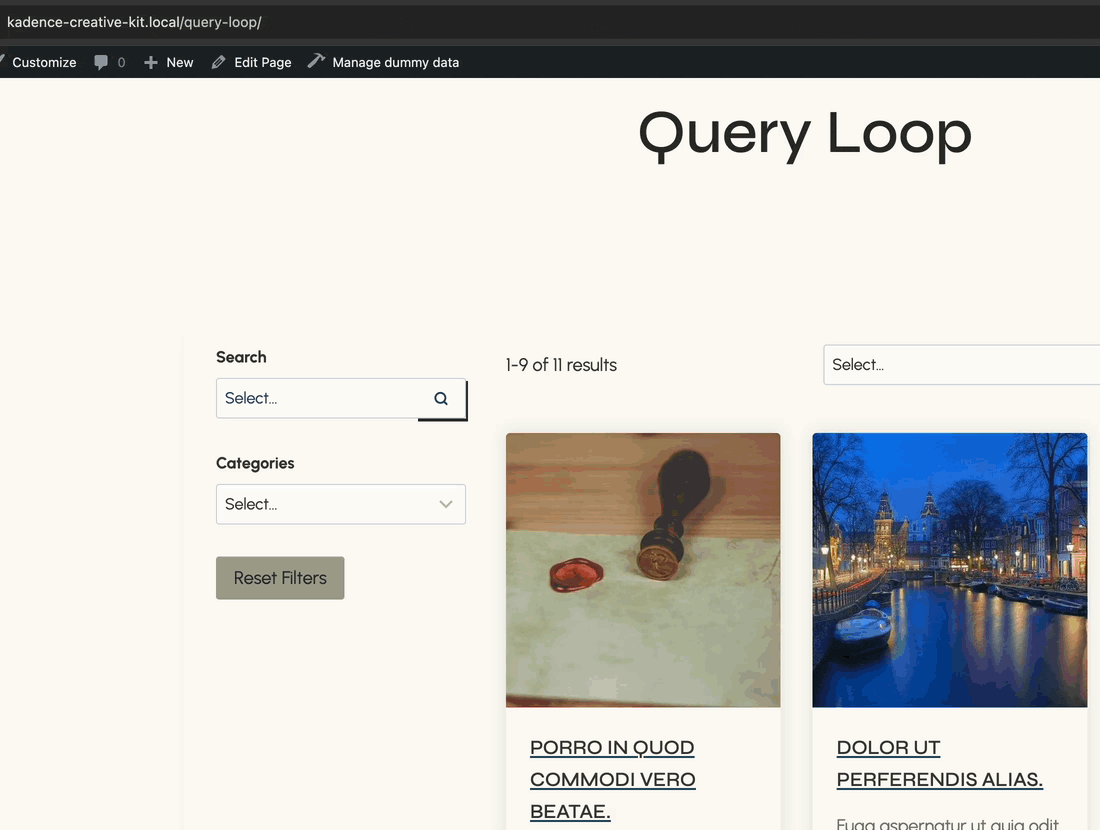Viewport: 1101px width, 830px height.
Task: Click the hammer icon beside Manage dummy data
Action: coord(316,61)
